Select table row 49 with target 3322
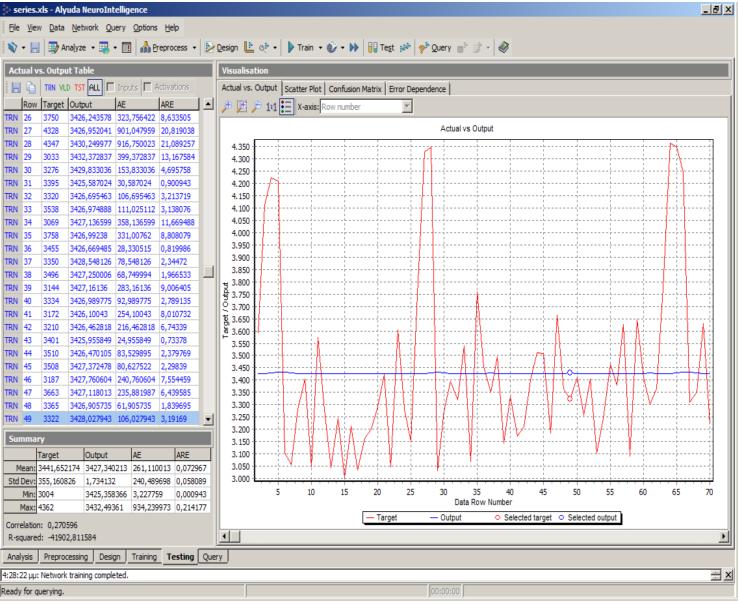739x602 pixels. pyautogui.click(x=101, y=419)
